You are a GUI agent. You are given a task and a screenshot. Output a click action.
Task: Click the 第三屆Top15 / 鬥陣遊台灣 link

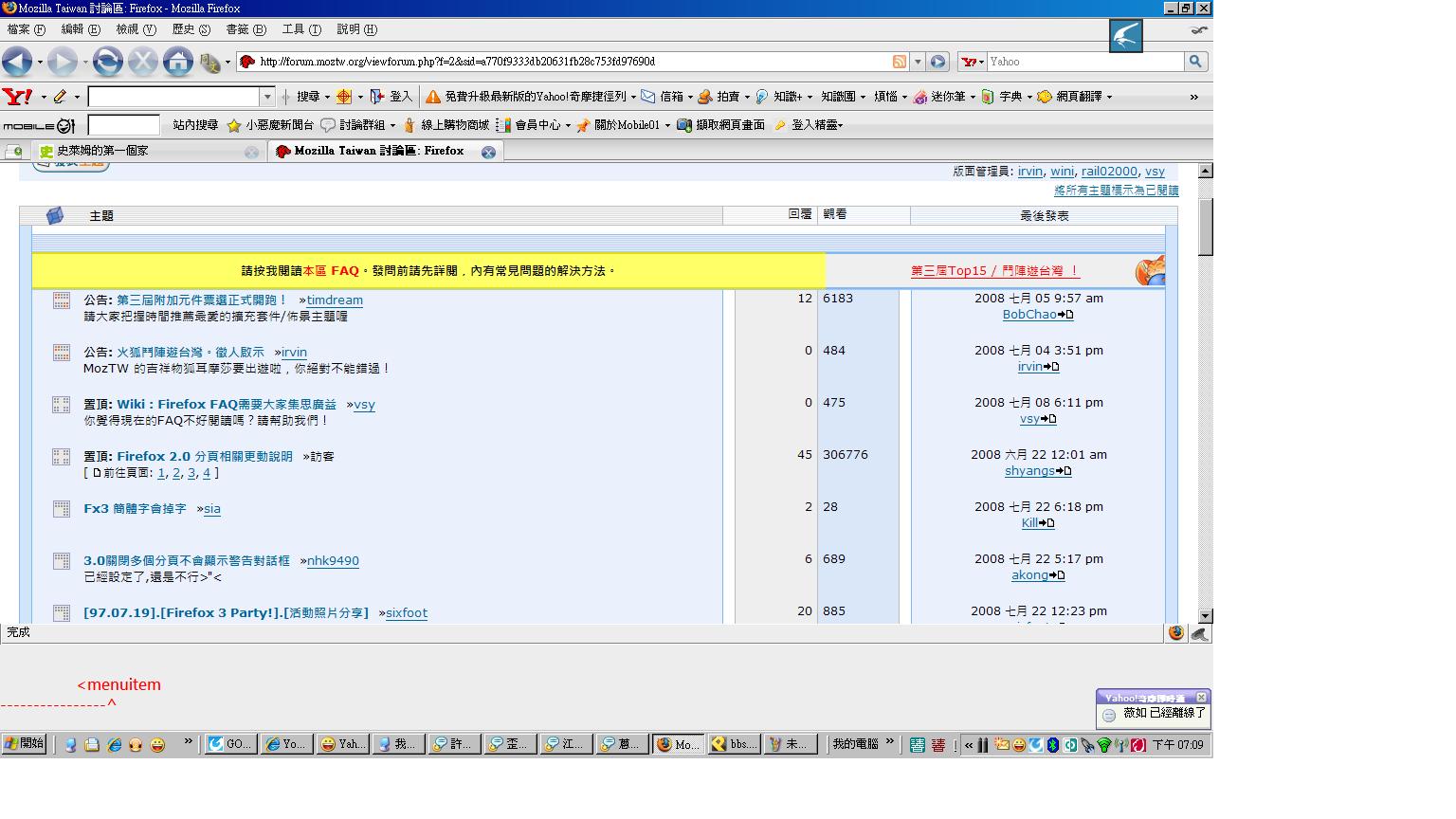(x=994, y=271)
